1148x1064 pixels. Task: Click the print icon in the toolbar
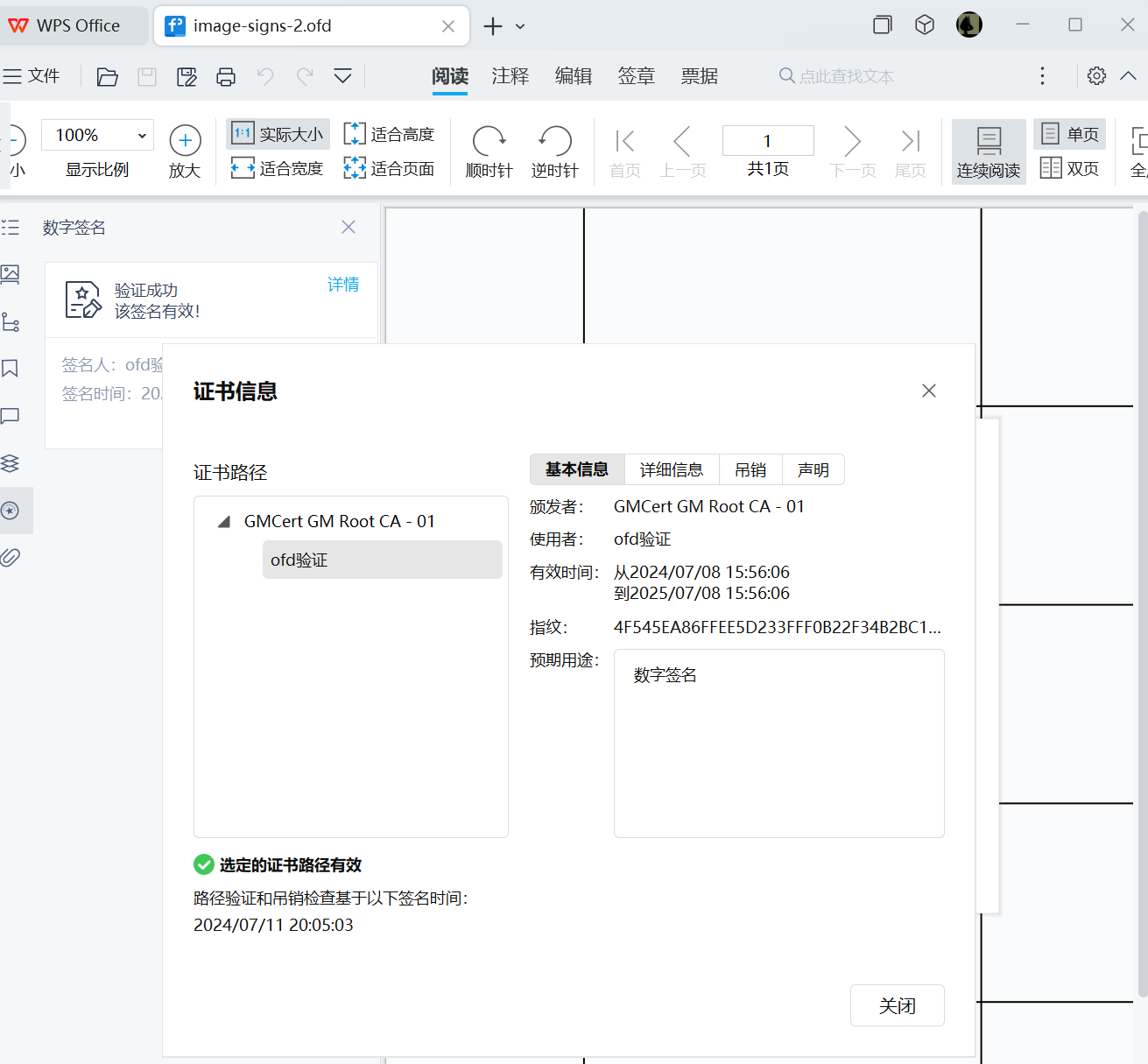(225, 77)
